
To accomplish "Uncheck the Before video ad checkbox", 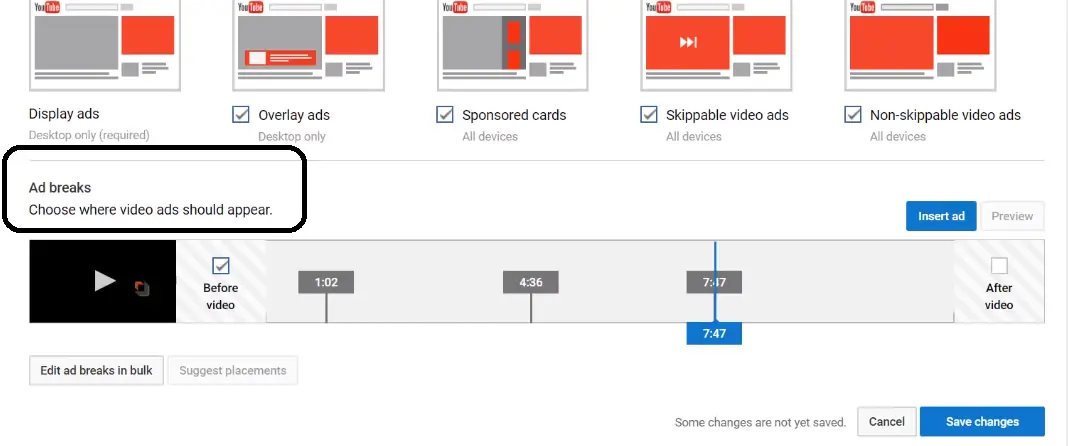I will [221, 266].
